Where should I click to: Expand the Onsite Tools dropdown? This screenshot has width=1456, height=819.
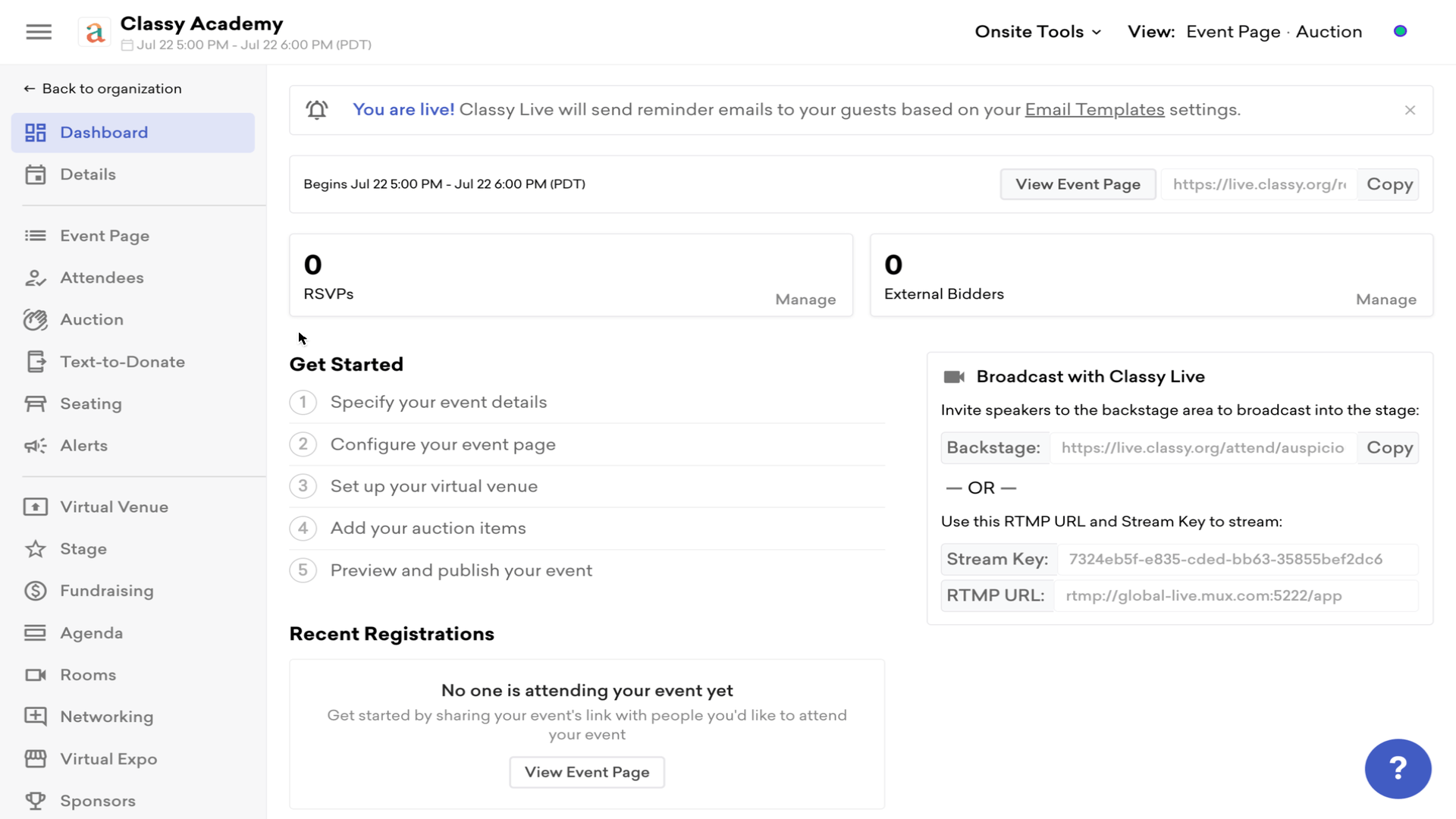(1037, 32)
